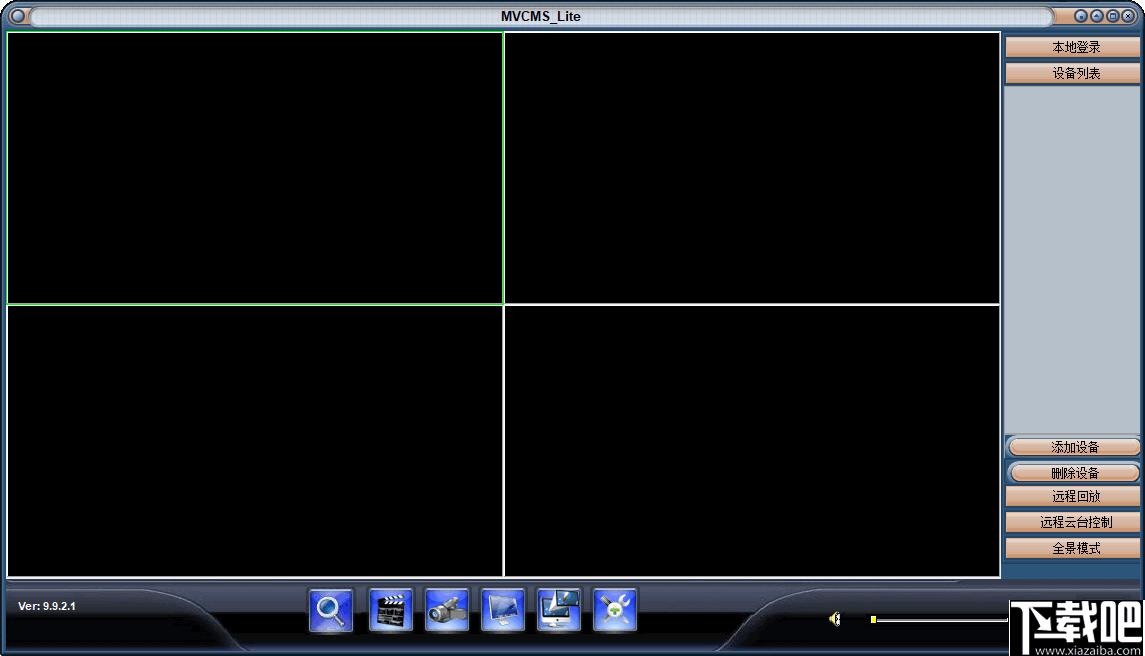Select the single monitor display icon
Viewport: 1145px width, 656px height.
point(503,610)
